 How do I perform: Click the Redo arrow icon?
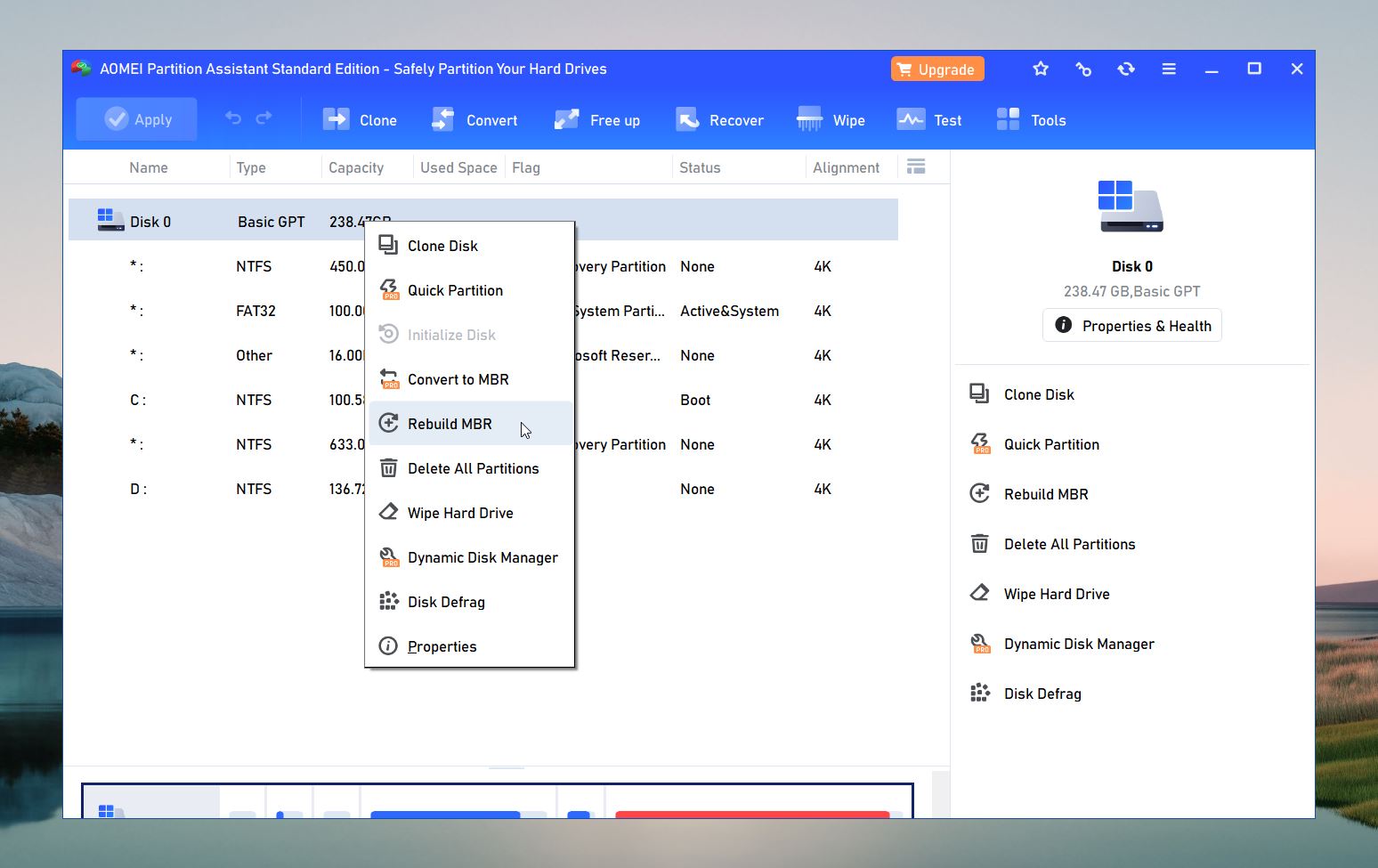coord(263,118)
